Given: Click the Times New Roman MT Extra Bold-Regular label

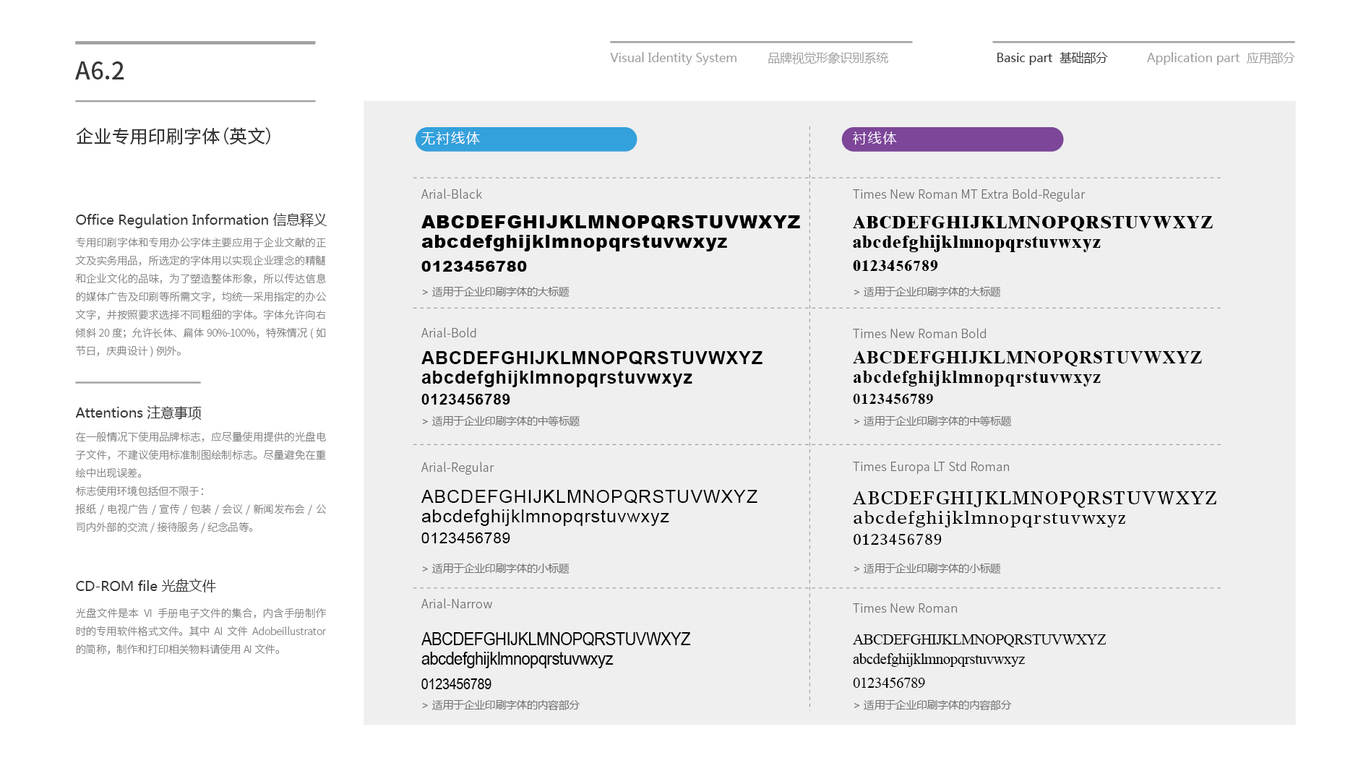Looking at the screenshot, I should pos(969,194).
